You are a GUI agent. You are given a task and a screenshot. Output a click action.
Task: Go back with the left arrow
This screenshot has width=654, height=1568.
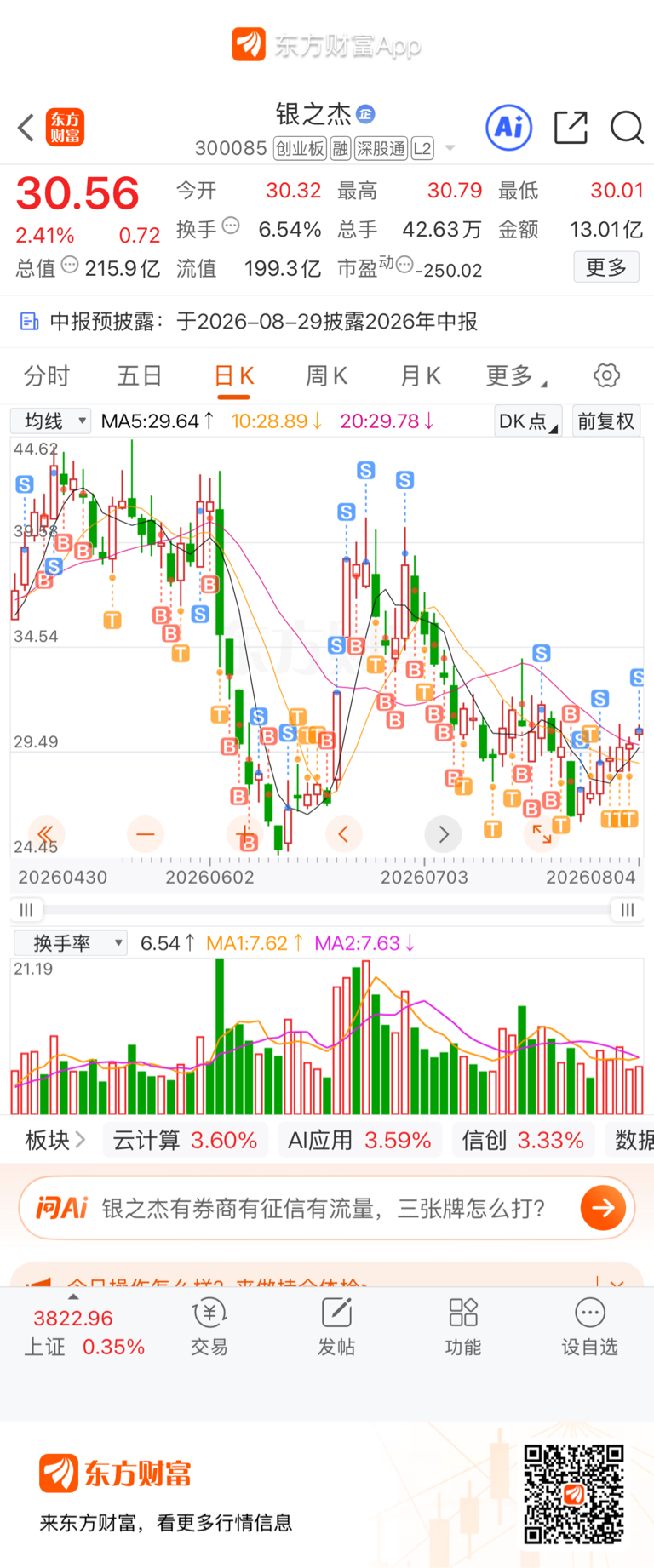[26, 128]
